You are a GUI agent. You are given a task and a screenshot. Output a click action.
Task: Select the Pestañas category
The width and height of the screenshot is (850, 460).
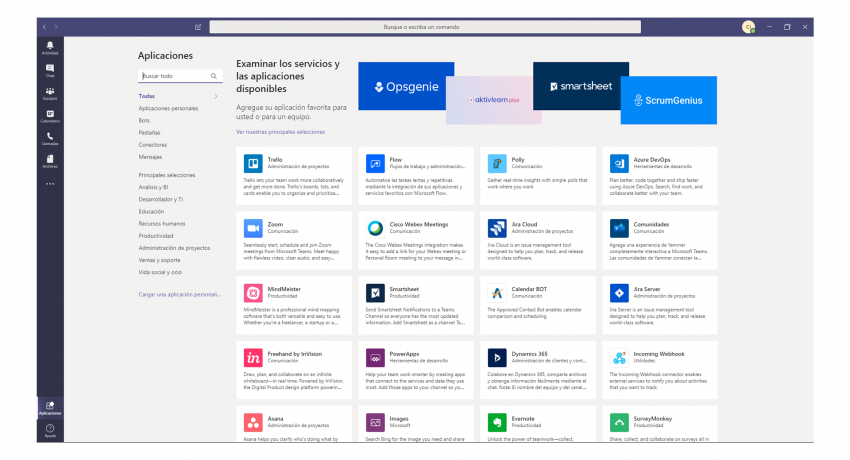coord(150,133)
